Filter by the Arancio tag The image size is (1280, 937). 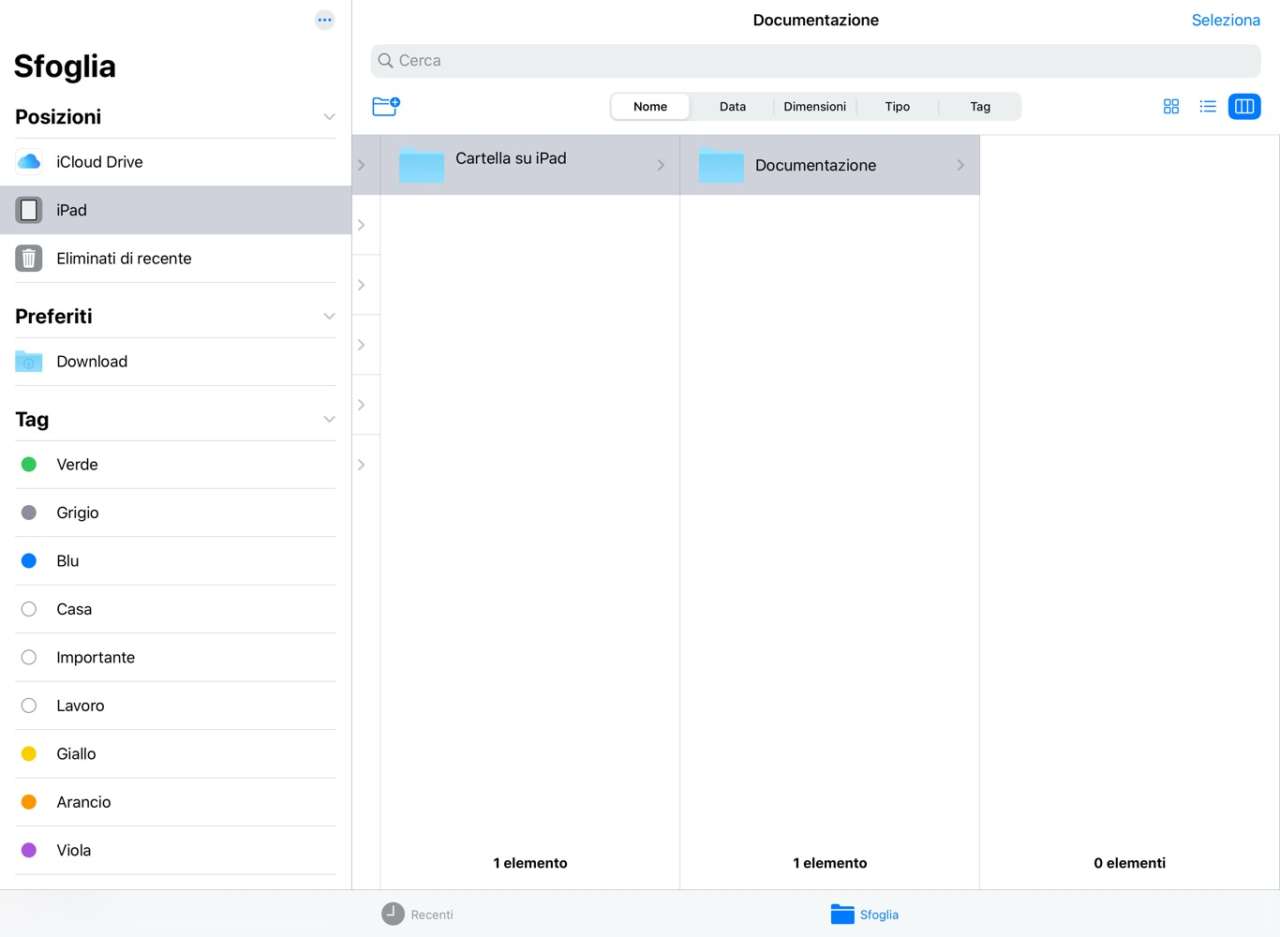click(176, 802)
